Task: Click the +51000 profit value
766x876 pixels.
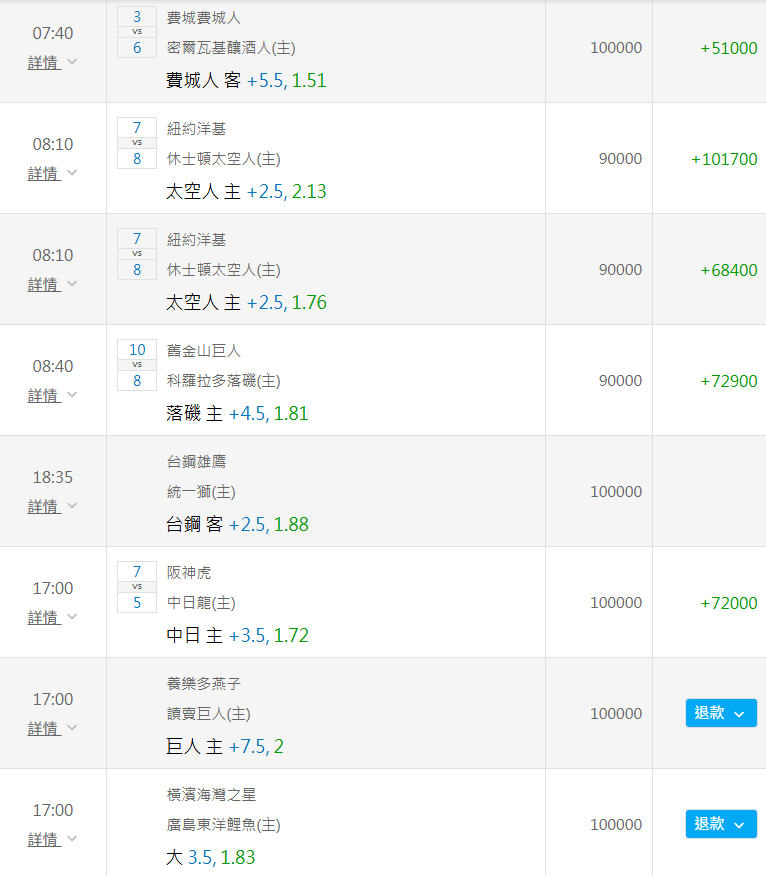Action: pyautogui.click(x=728, y=48)
